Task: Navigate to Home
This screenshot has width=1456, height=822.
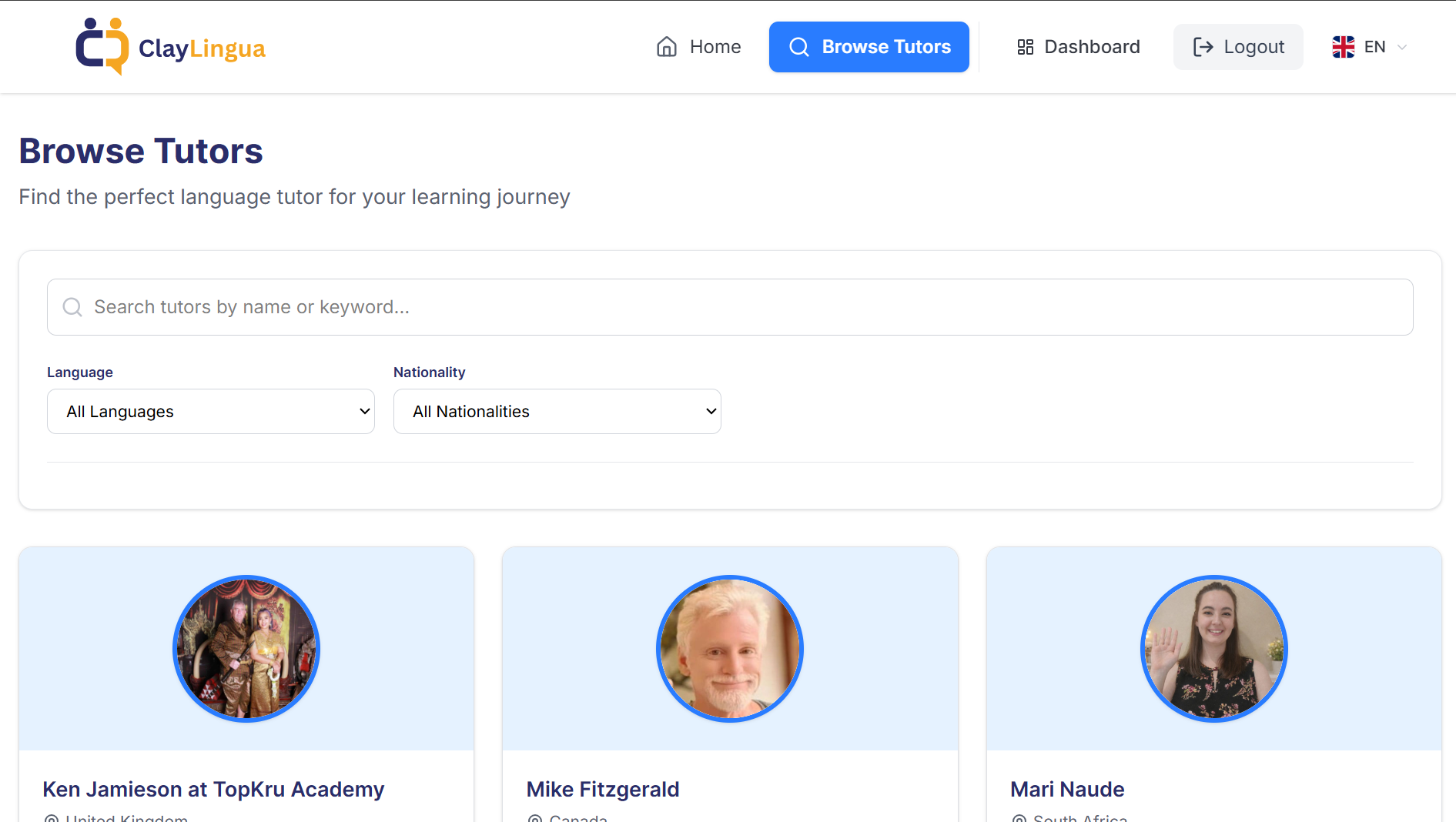Action: pyautogui.click(x=698, y=47)
